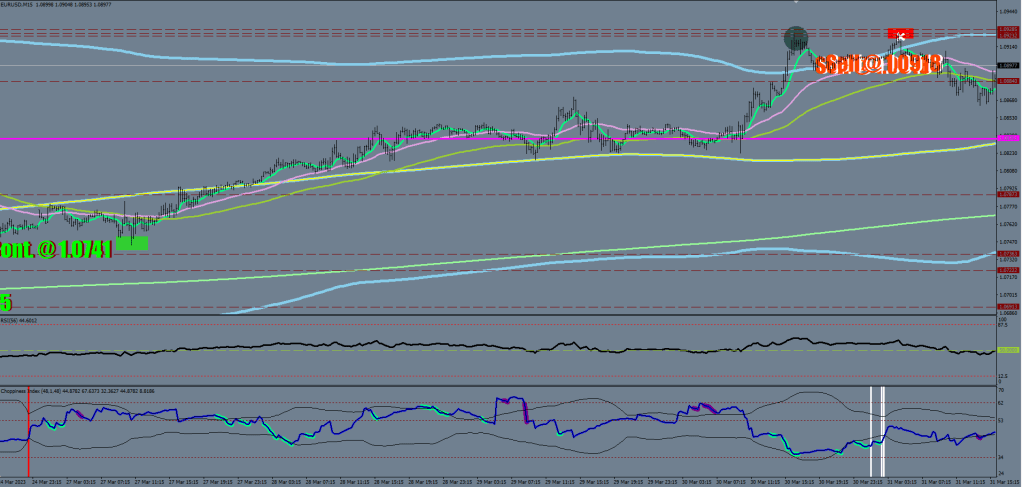Click the dark green circle at price peak
This screenshot has width=1022, height=487.
coord(795,39)
